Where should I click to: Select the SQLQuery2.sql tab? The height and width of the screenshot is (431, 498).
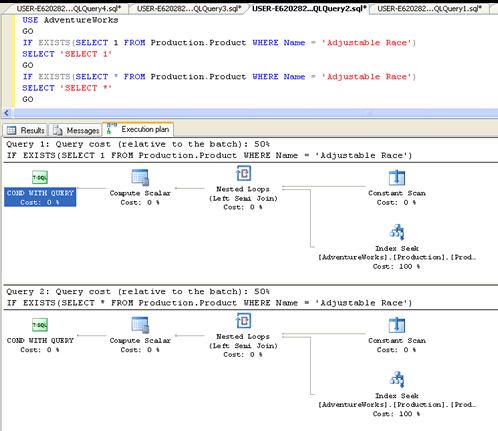point(309,8)
